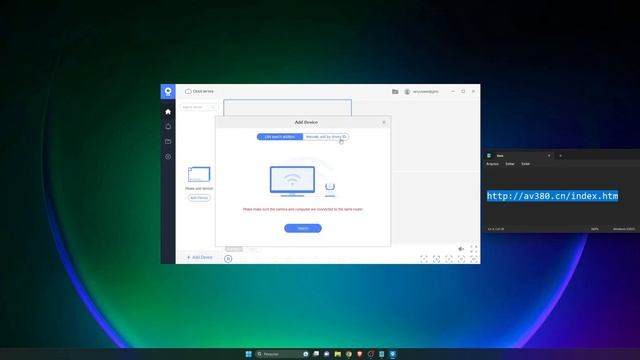The width and height of the screenshot is (640, 360).
Task: Click the Cloud service cloud icon
Action: coord(188,91)
